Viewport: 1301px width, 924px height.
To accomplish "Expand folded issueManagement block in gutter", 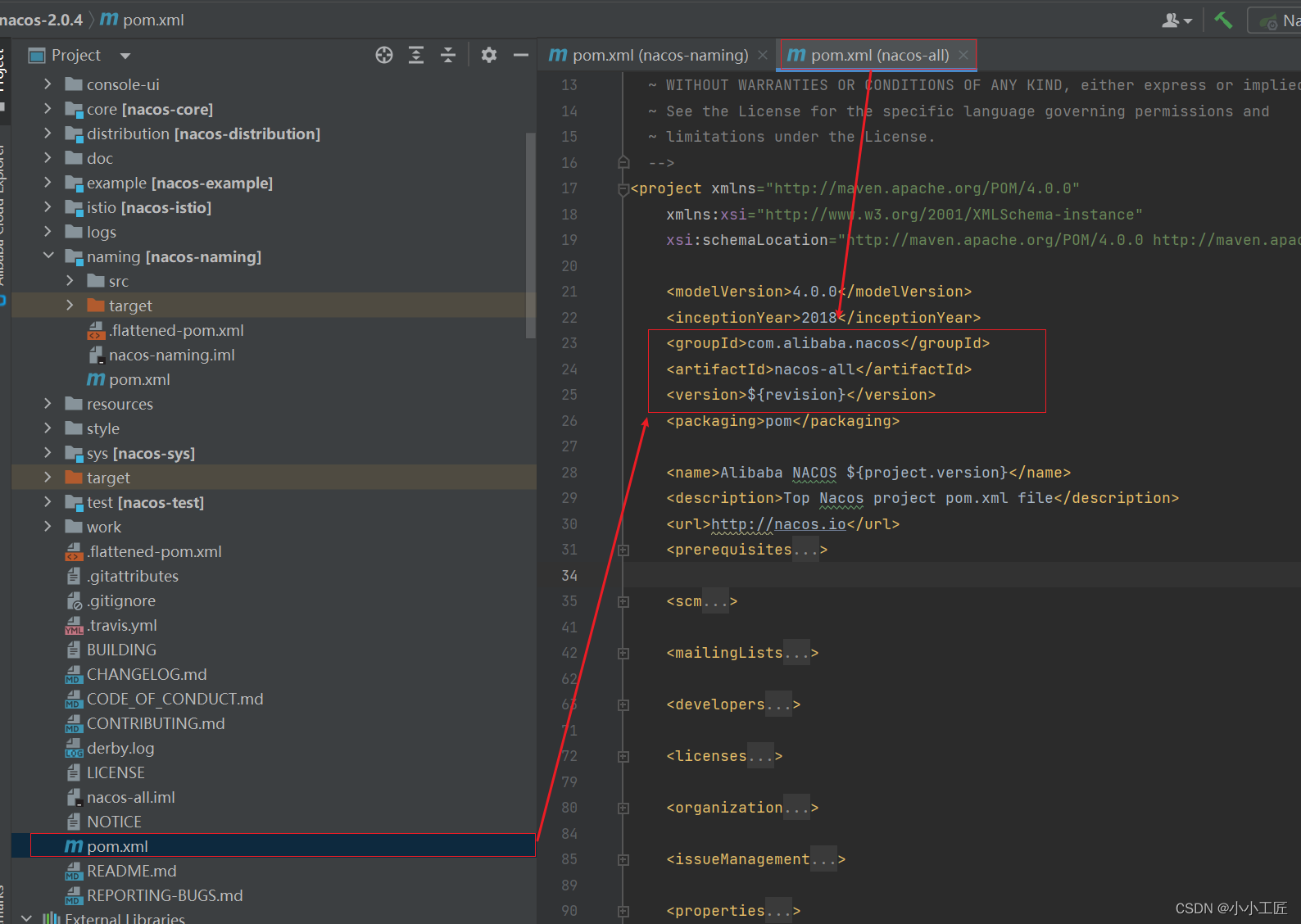I will 623,859.
